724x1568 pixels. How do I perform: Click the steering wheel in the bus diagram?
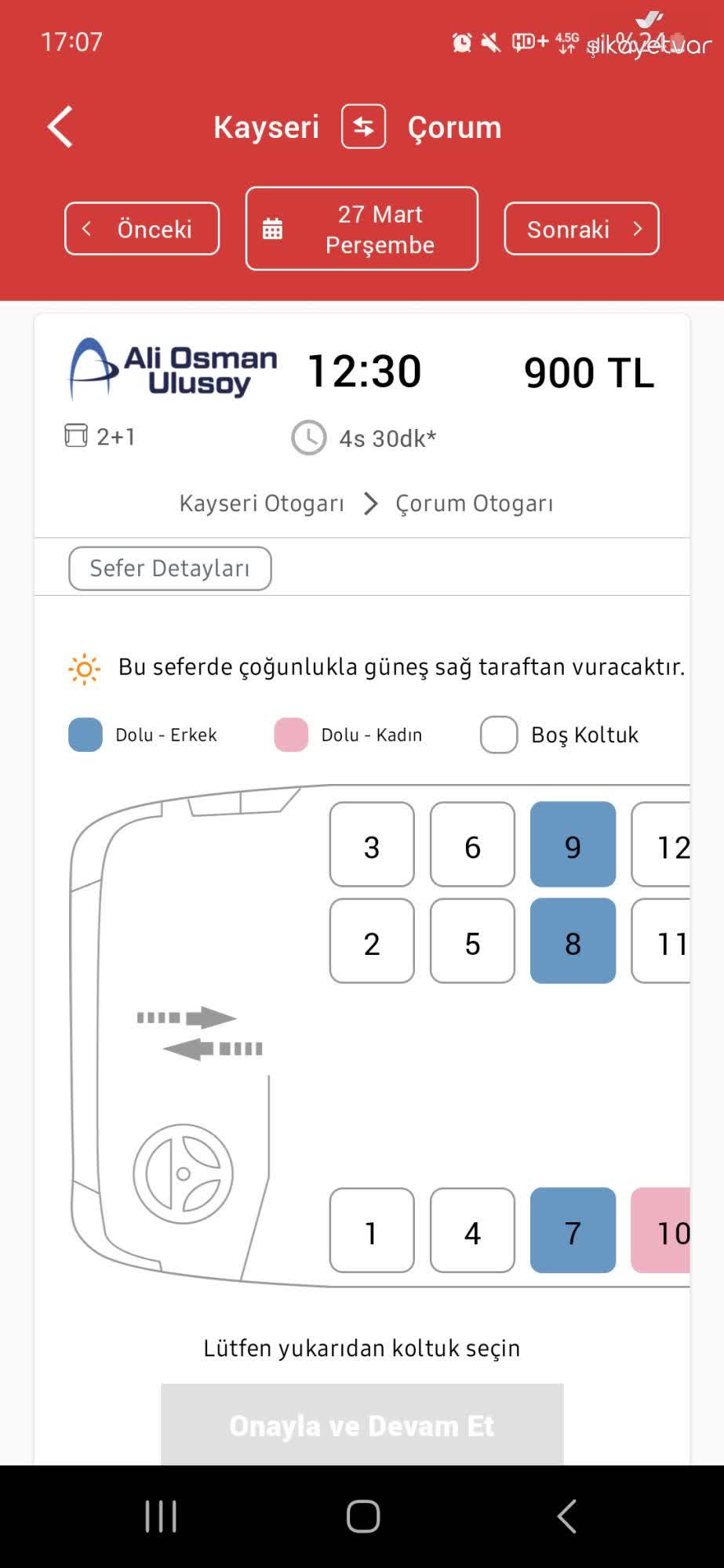[183, 1174]
